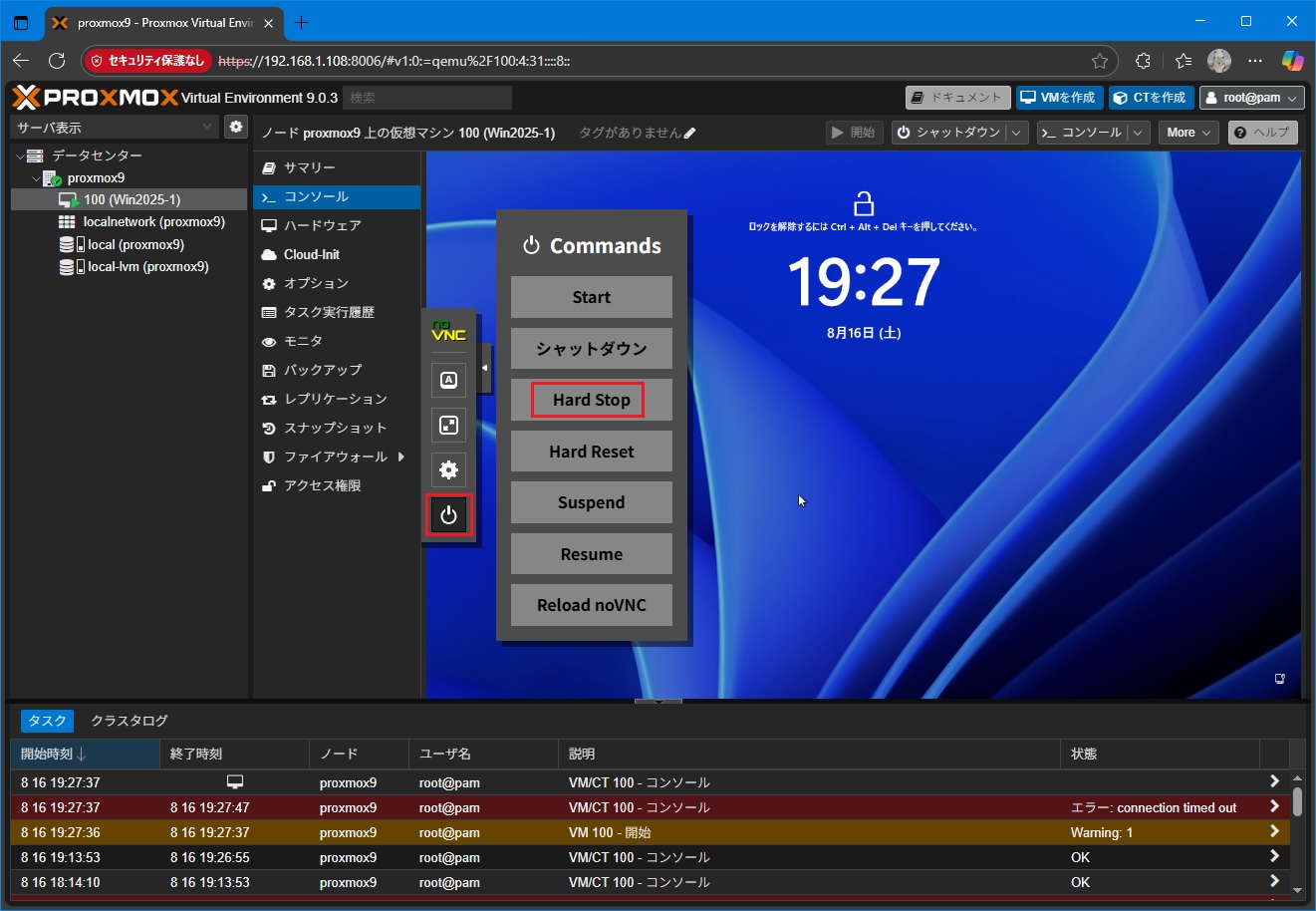Refresh the browser page
Viewport: 1316px width, 911px height.
(57, 61)
